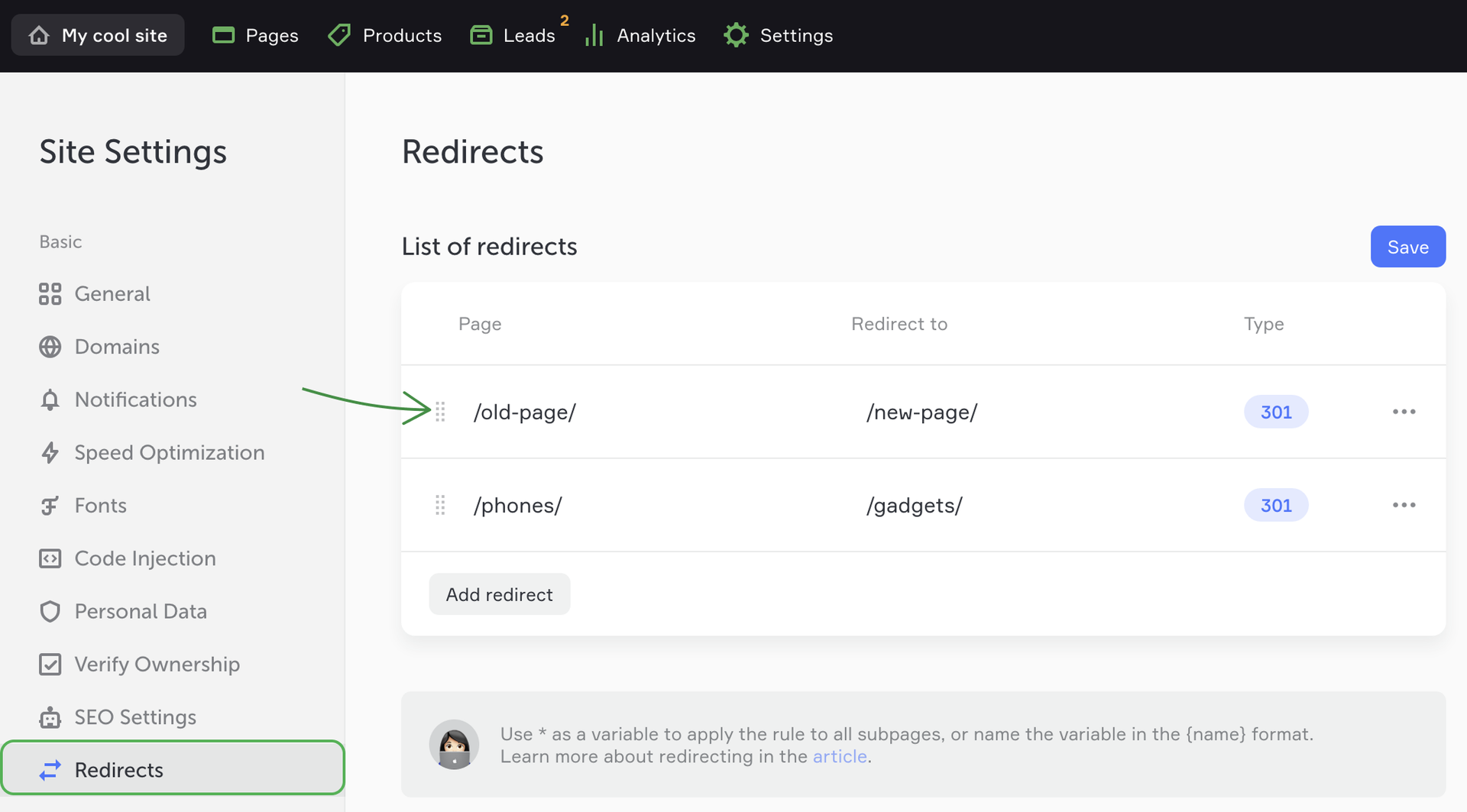Open the Pages tab in top navigation

tap(255, 35)
